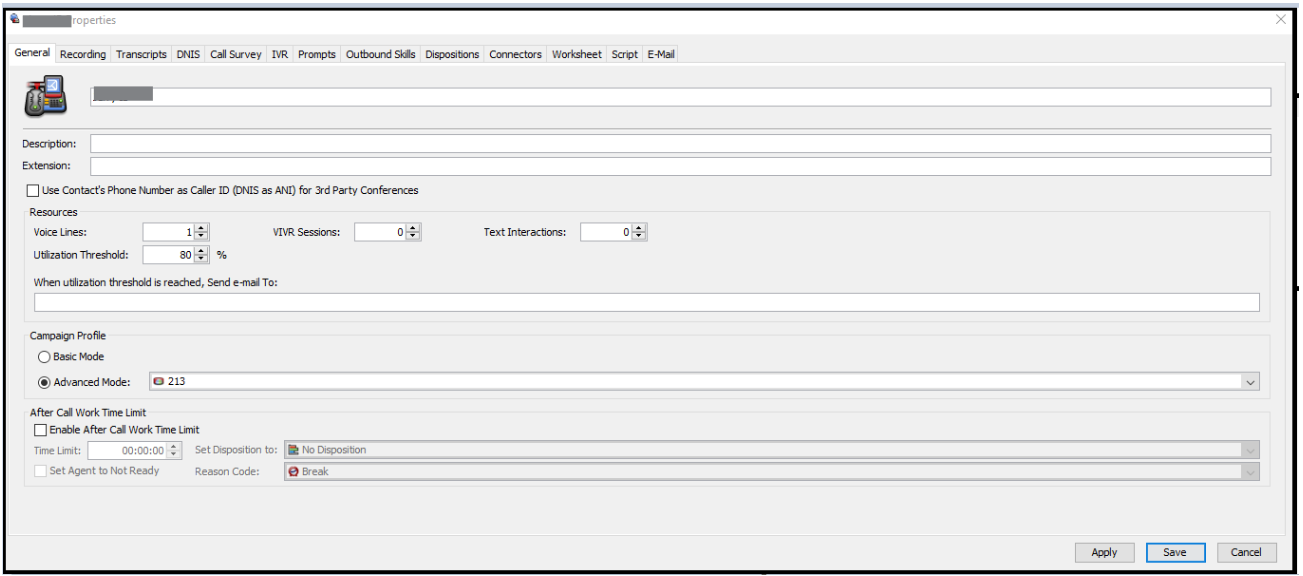Screen dimensions: 1303x576
Task: Decrease VIVR Sessions with down arrow
Action: click(x=413, y=237)
